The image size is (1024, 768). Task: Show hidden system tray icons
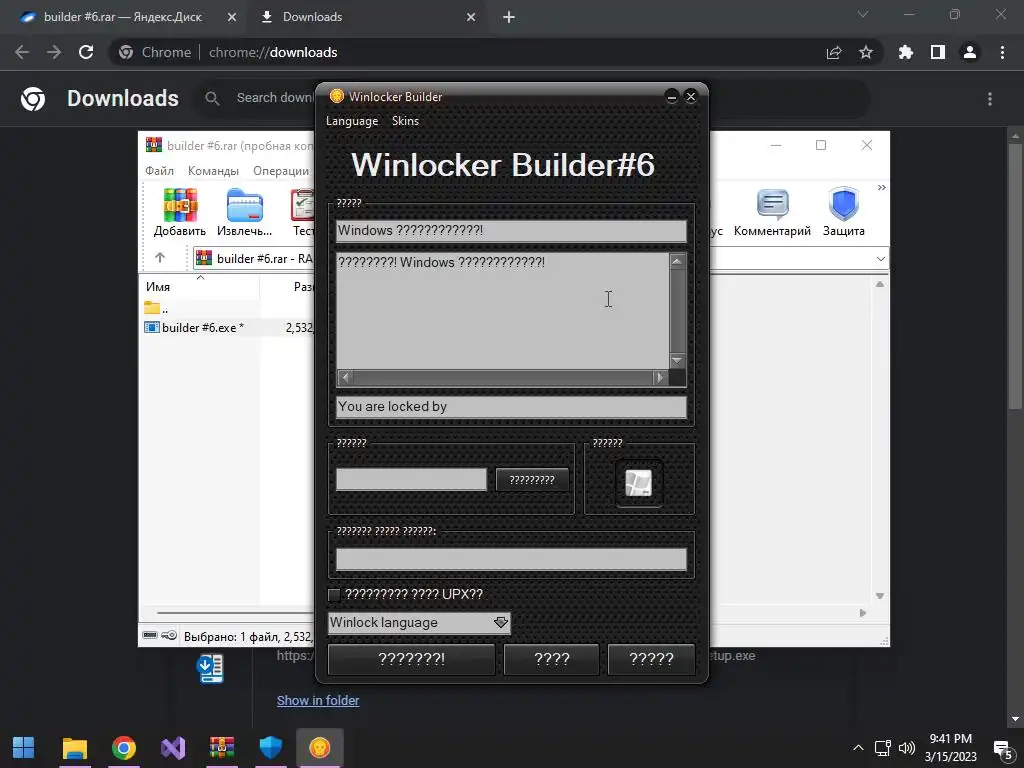coord(858,748)
